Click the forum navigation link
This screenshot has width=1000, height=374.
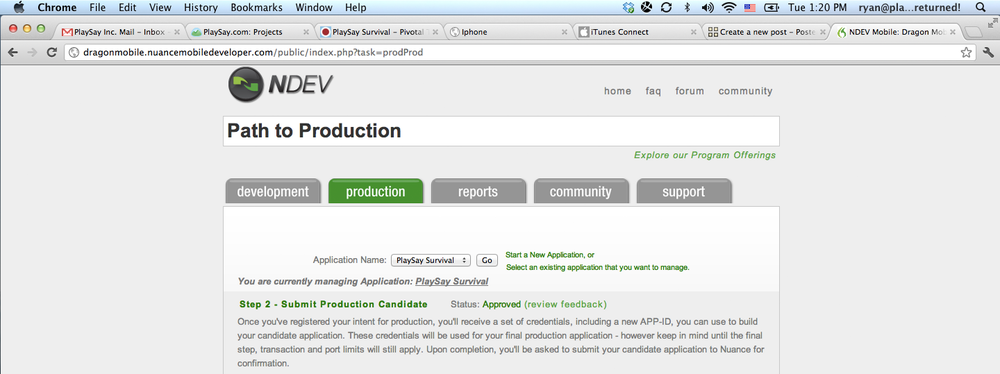[x=689, y=91]
